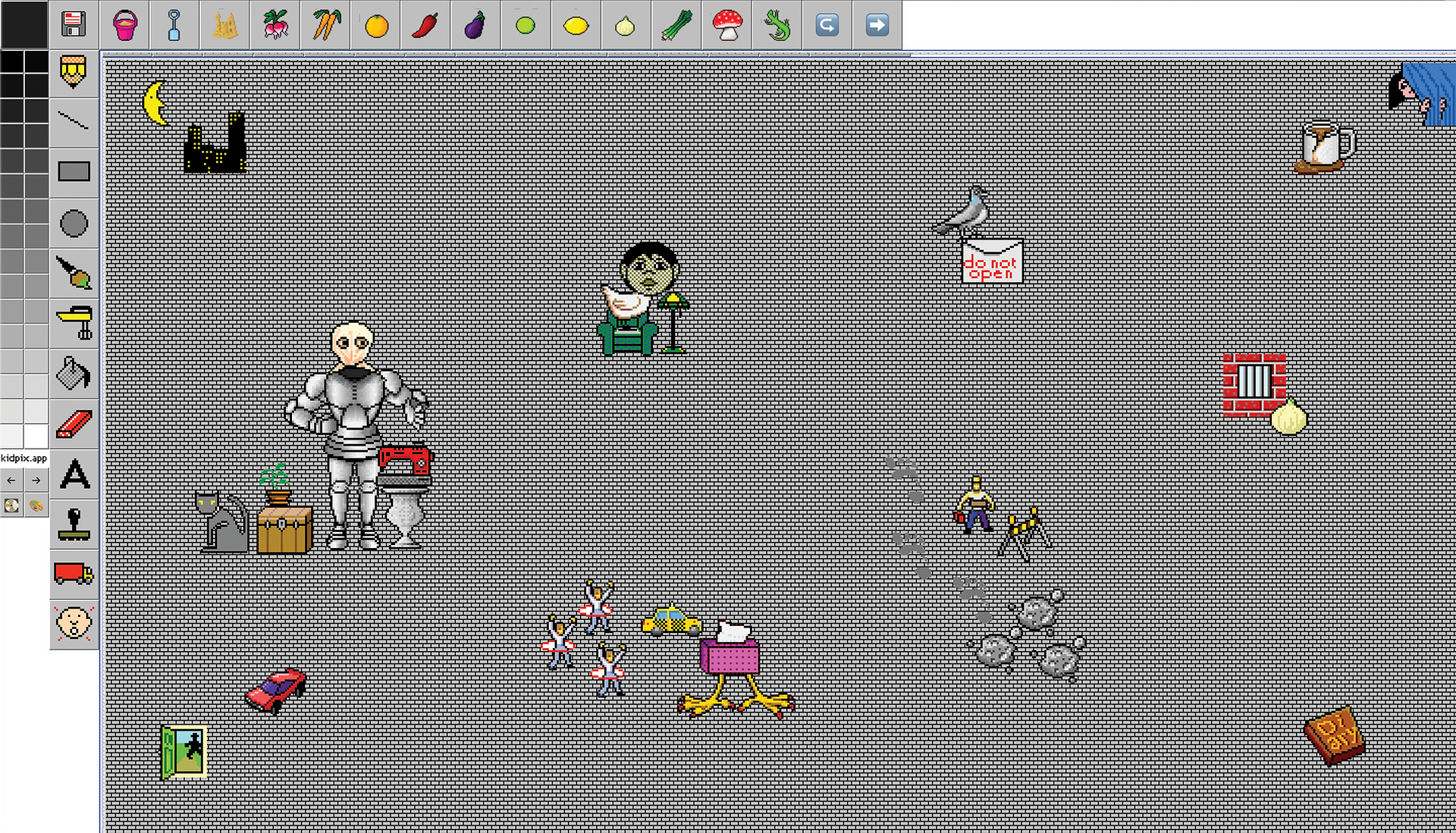Select the Line tool

(74, 121)
